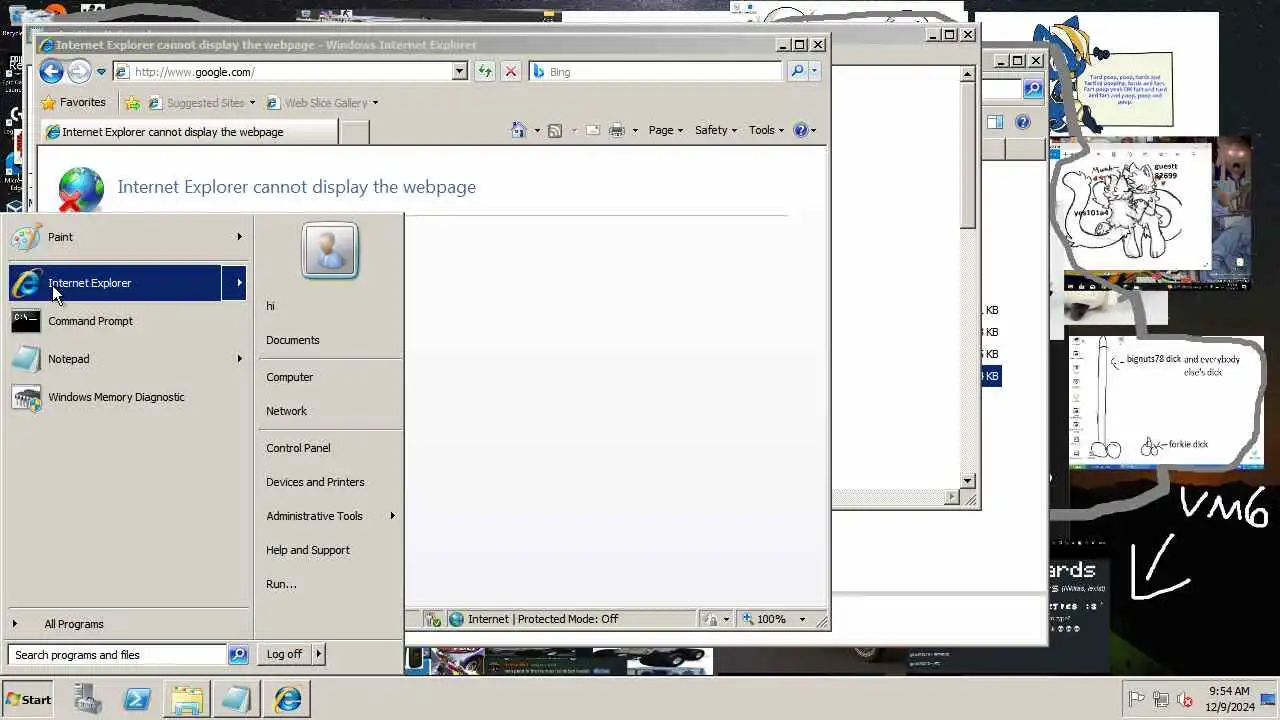Click the Bing search box

(x=655, y=72)
